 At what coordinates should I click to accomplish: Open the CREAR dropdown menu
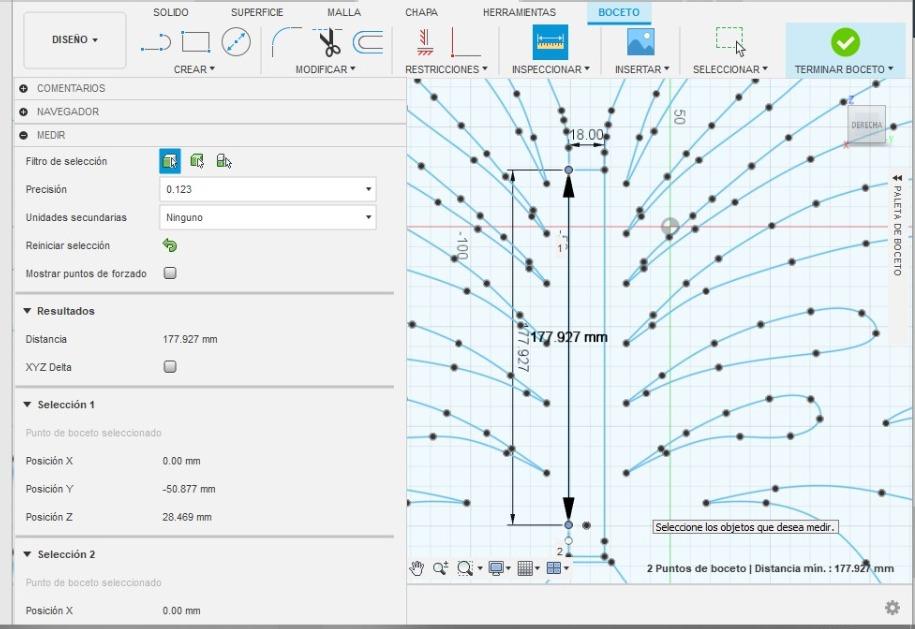click(194, 69)
